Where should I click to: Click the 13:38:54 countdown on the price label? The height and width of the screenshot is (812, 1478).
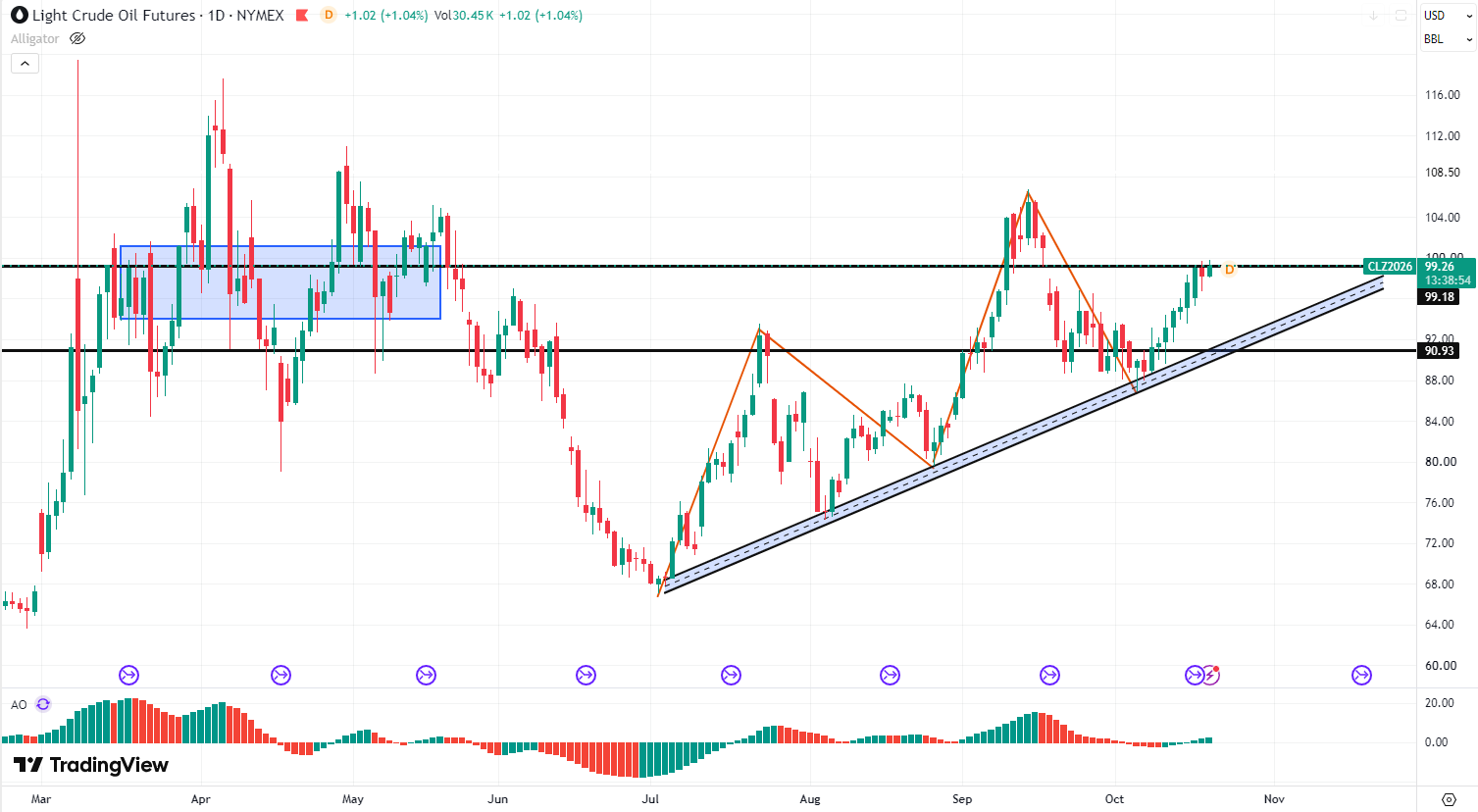1447,280
